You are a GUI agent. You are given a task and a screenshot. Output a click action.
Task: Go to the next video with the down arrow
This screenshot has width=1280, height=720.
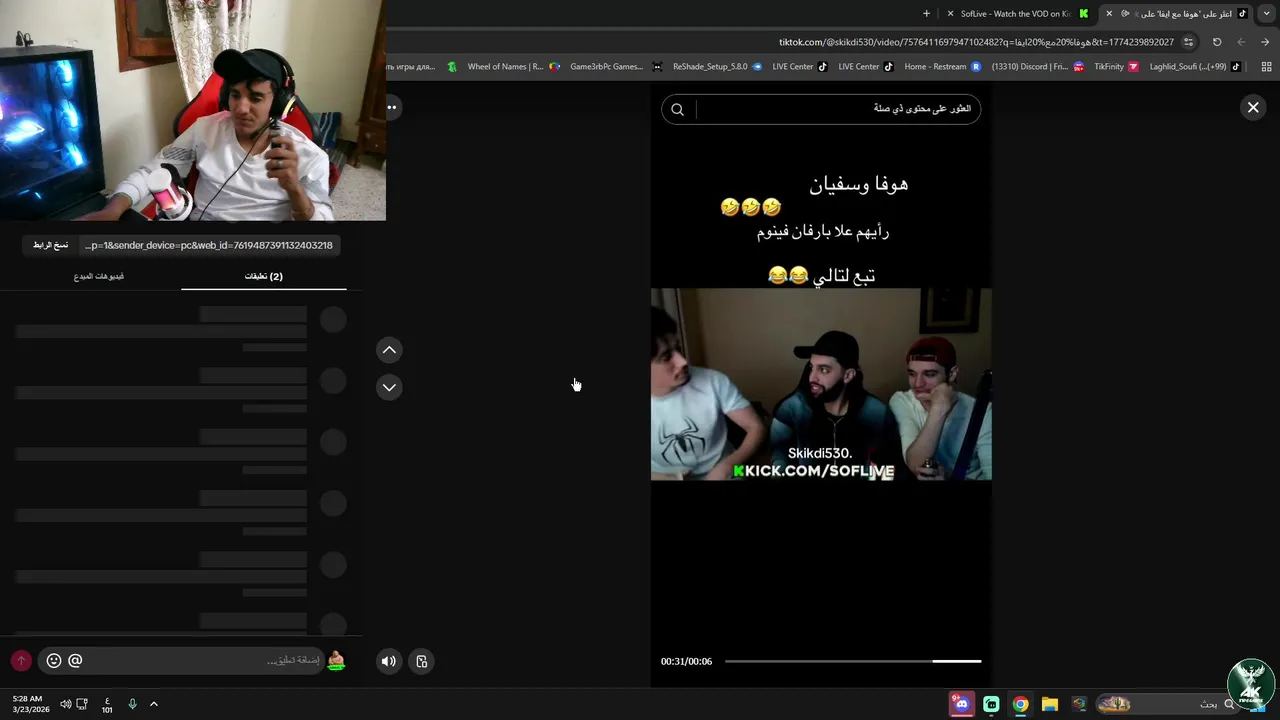[x=389, y=387]
